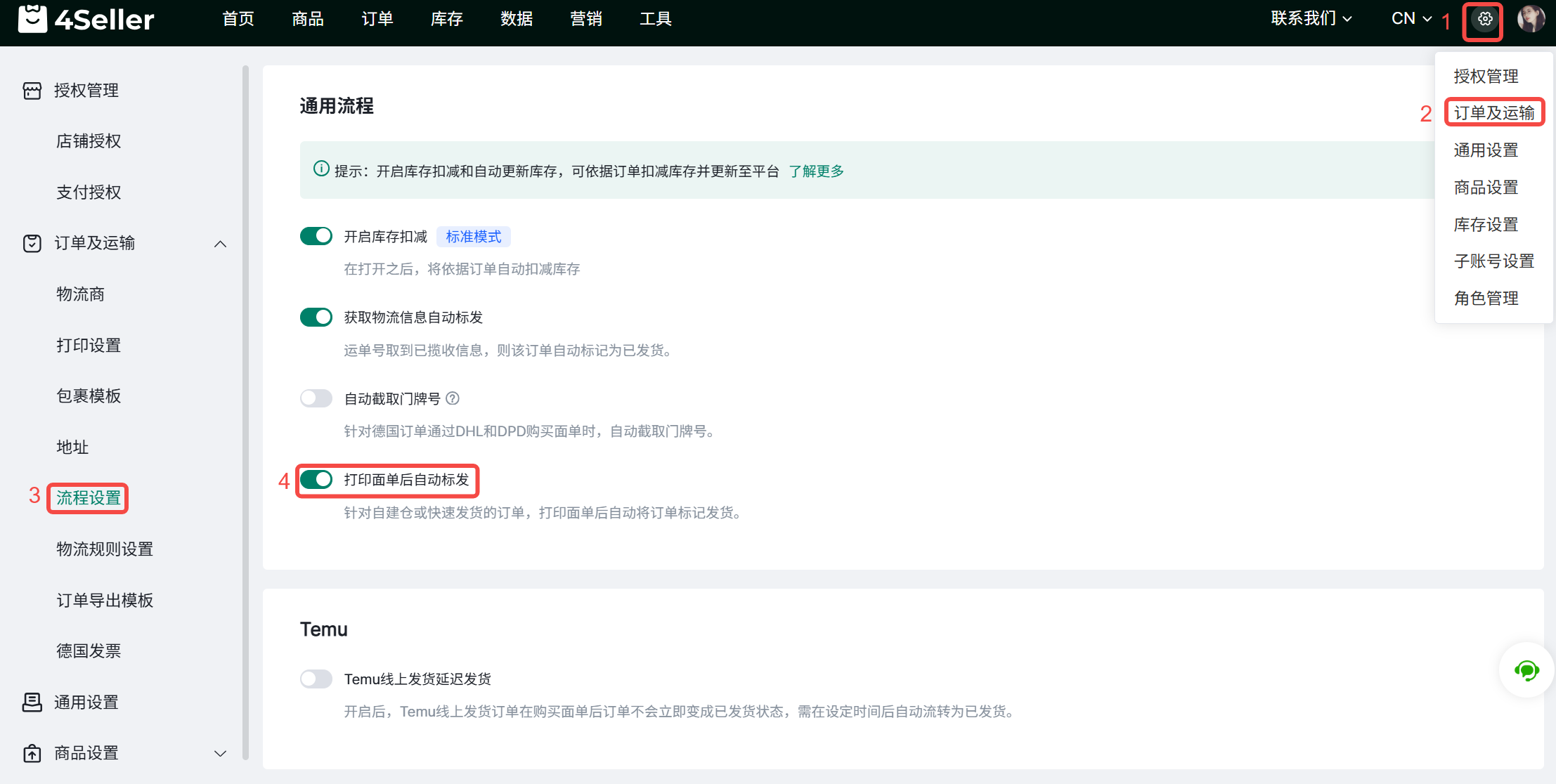Toggle 获取物流信息自动标发 switch off

click(316, 318)
